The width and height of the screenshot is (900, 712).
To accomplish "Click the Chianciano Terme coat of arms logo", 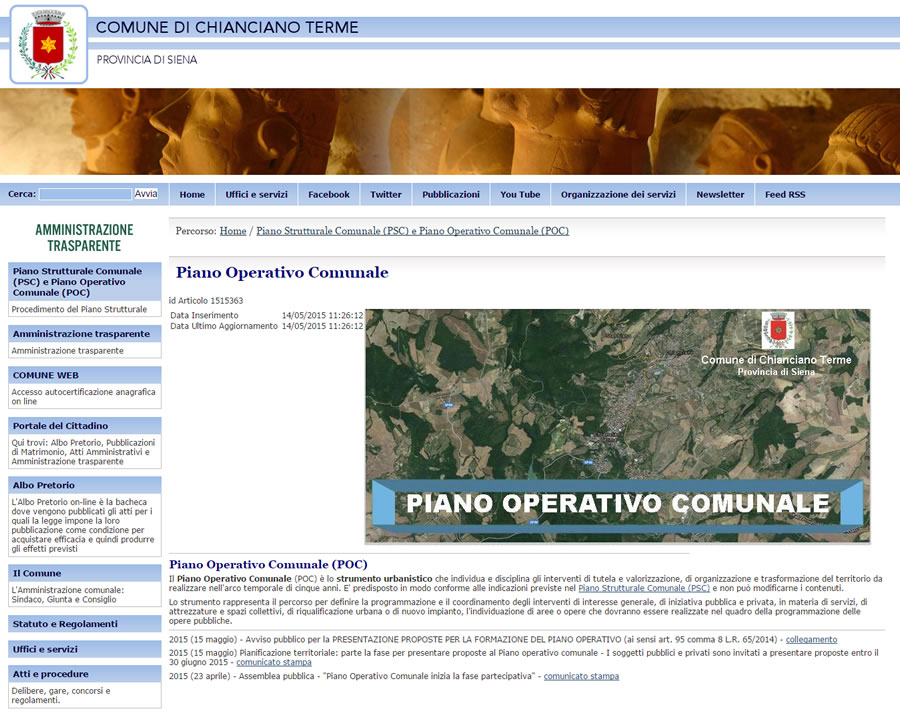I will click(48, 45).
